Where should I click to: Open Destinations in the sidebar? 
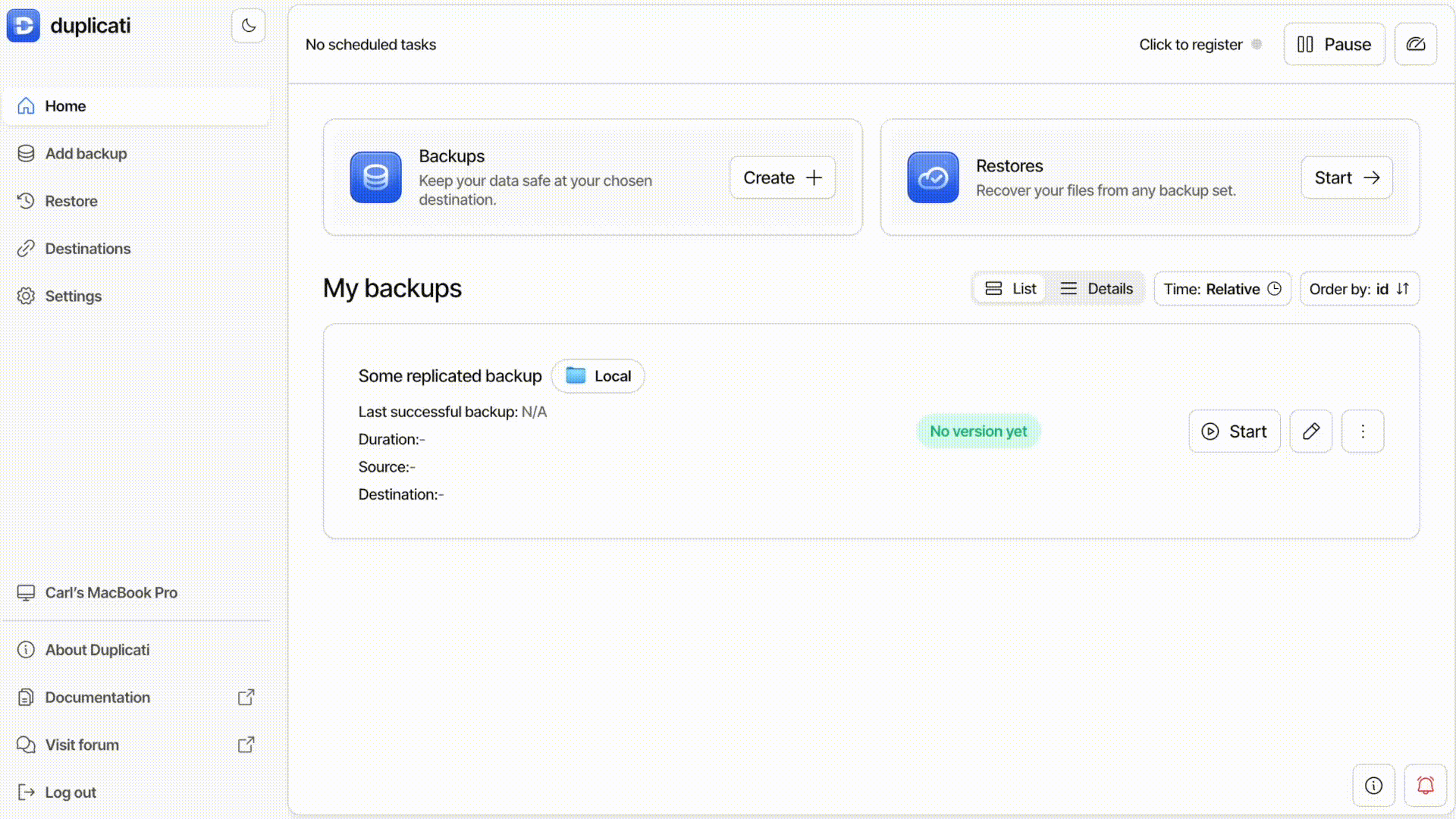[136, 249]
